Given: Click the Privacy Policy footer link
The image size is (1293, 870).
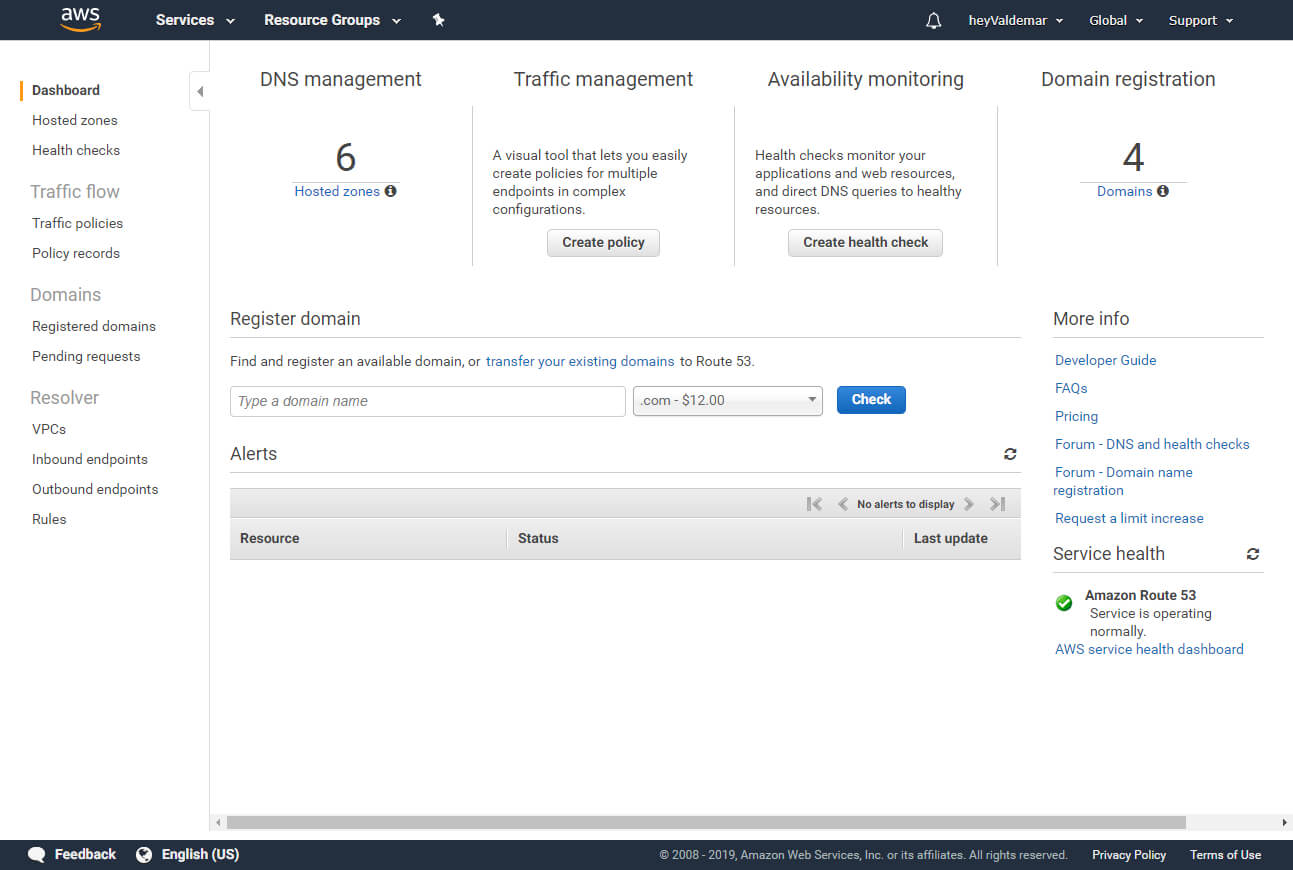Looking at the screenshot, I should click(1129, 855).
